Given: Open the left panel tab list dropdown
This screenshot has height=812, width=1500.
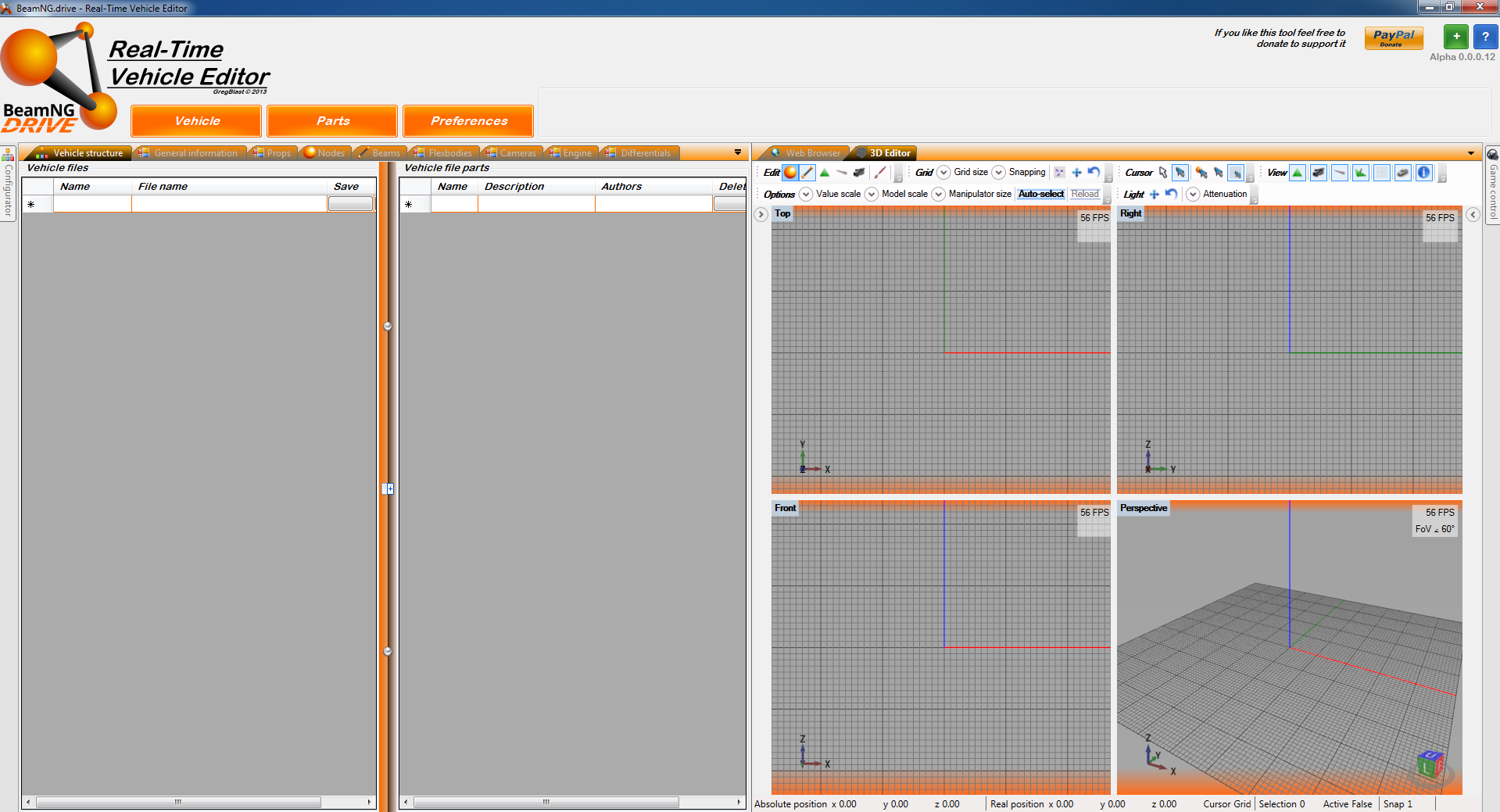Looking at the screenshot, I should click(x=738, y=152).
